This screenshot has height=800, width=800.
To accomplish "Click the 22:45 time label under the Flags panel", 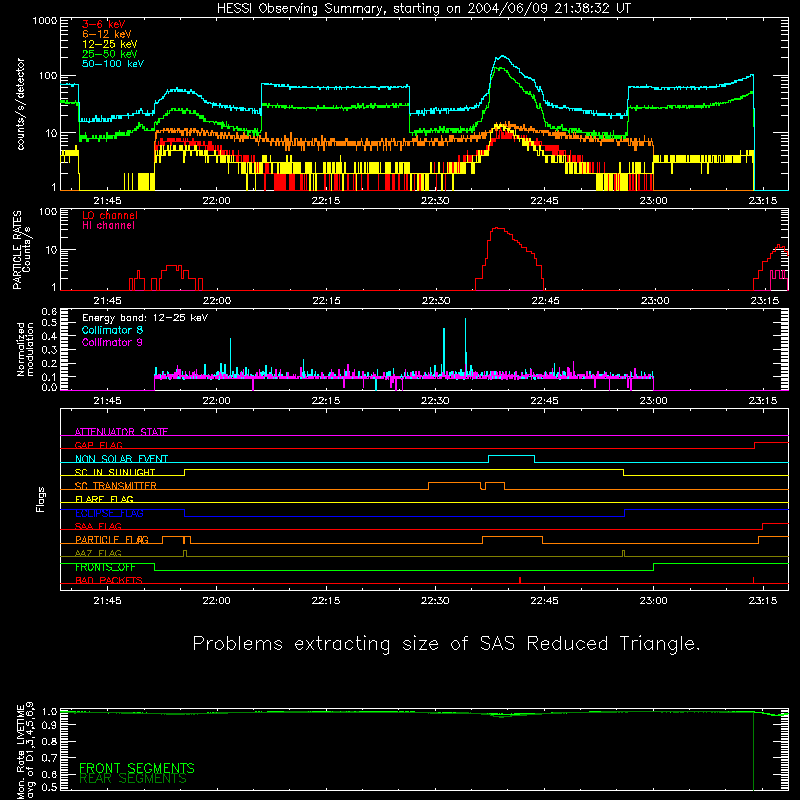I will (x=544, y=601).
